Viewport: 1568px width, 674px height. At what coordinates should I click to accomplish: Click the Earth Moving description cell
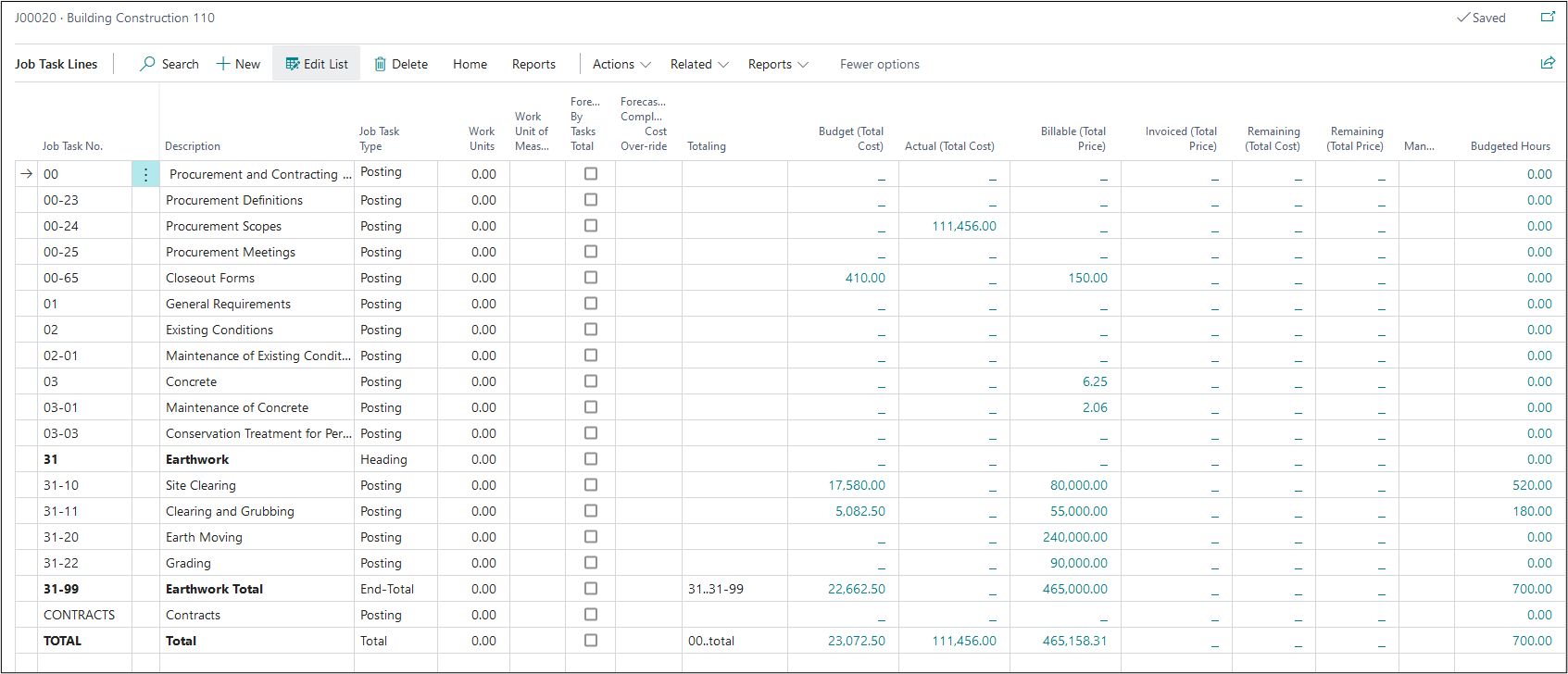204,537
